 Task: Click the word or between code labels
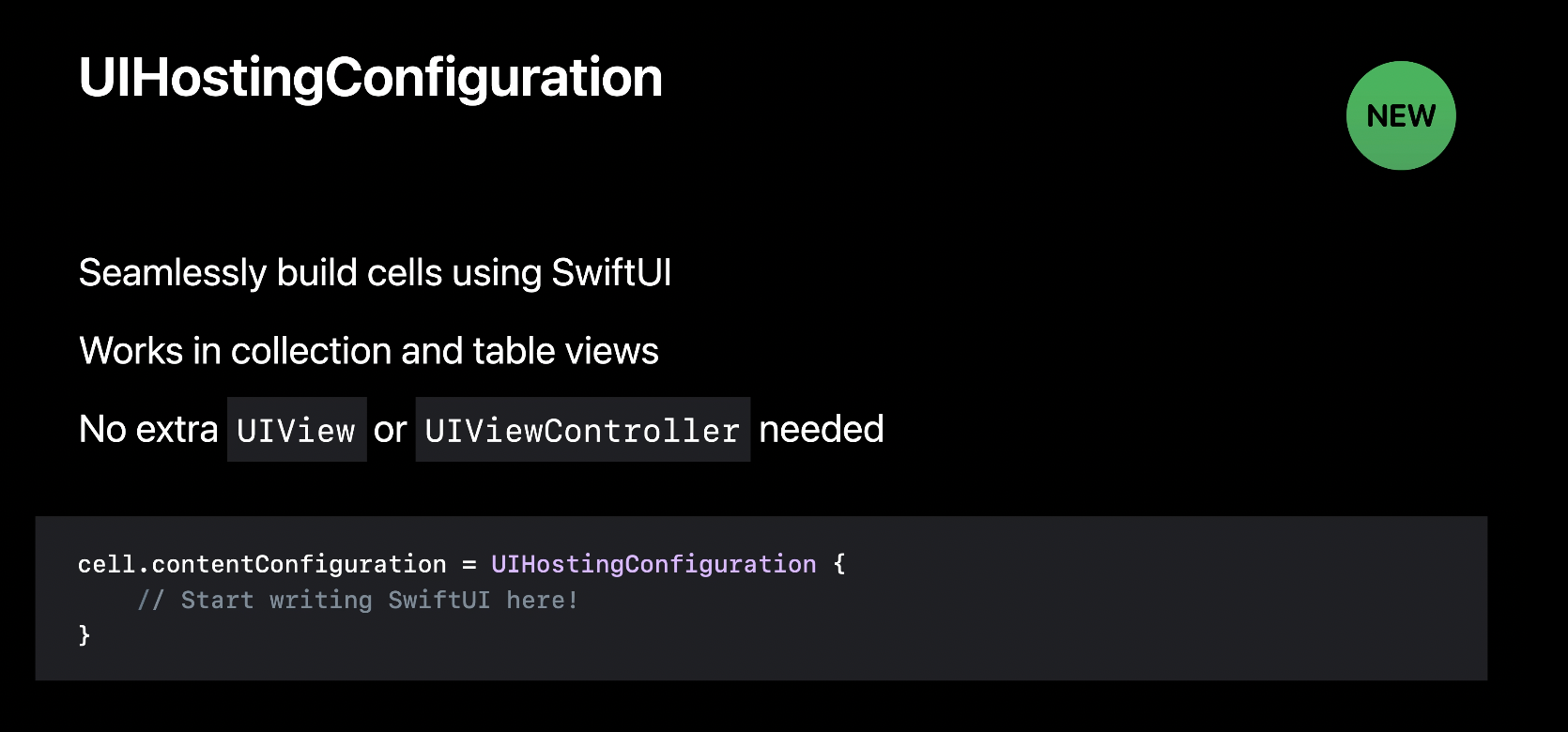click(391, 430)
